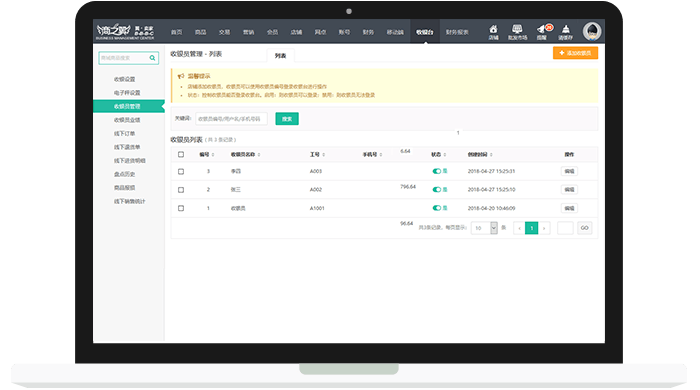The width and height of the screenshot is (700, 390).
Task: Open 线下退货单 in the sidebar
Action: pos(127,147)
